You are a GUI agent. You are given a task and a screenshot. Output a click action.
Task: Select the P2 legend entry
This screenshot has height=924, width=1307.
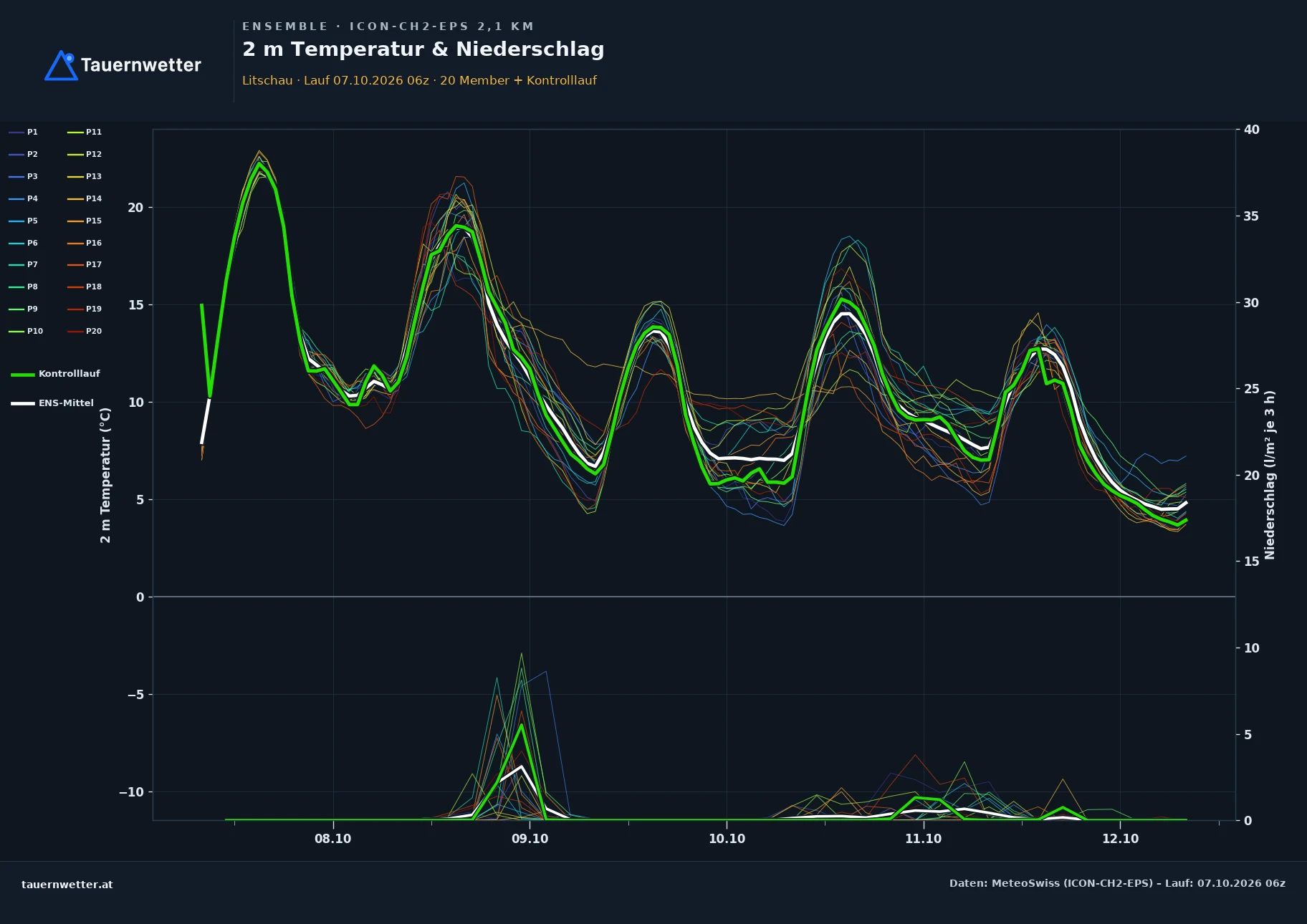[24, 154]
